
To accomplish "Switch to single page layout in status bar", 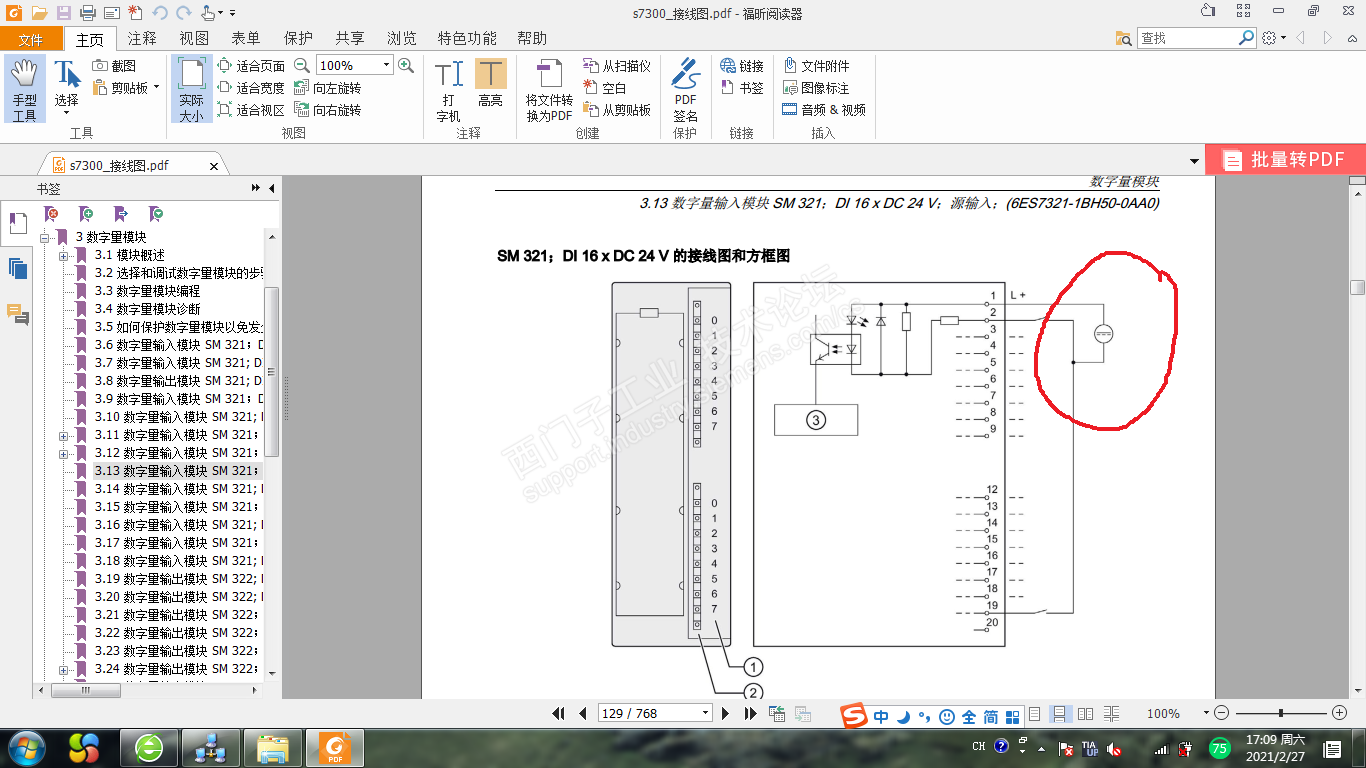I will click(1035, 714).
